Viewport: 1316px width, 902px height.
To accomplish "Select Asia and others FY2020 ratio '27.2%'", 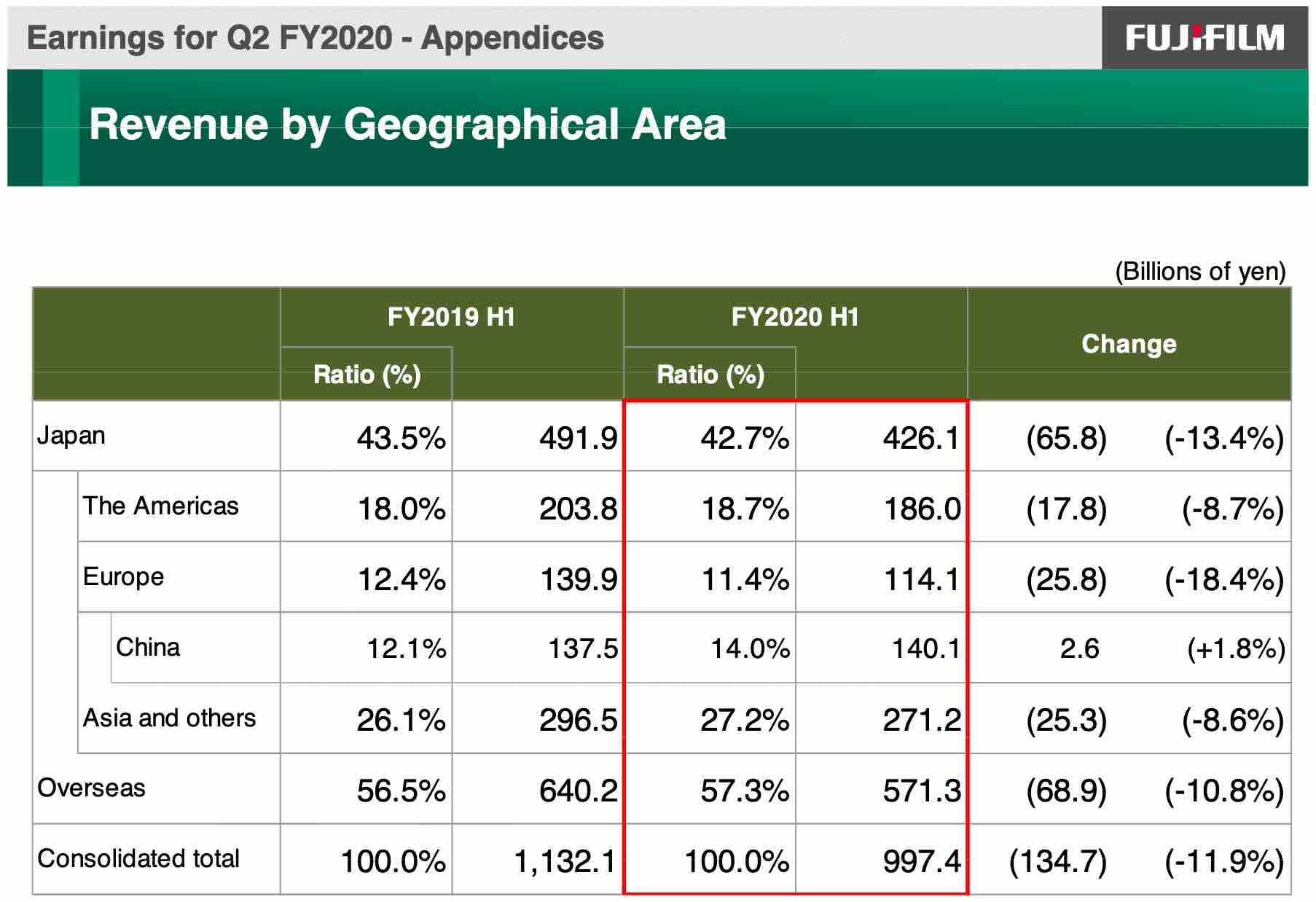I will pyautogui.click(x=745, y=720).
